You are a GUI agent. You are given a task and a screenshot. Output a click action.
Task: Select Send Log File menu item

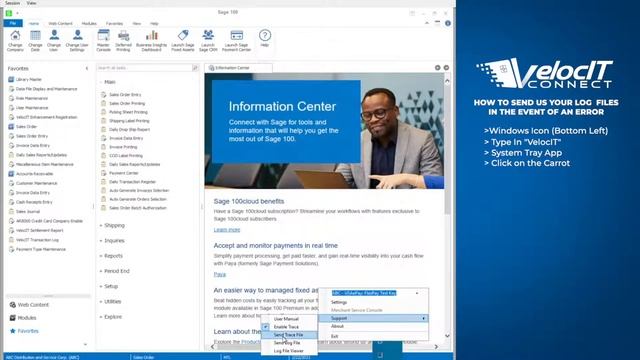[289, 343]
